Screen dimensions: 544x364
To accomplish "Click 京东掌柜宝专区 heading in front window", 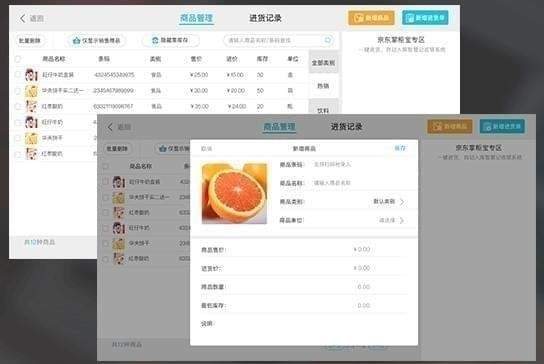I will coord(479,148).
